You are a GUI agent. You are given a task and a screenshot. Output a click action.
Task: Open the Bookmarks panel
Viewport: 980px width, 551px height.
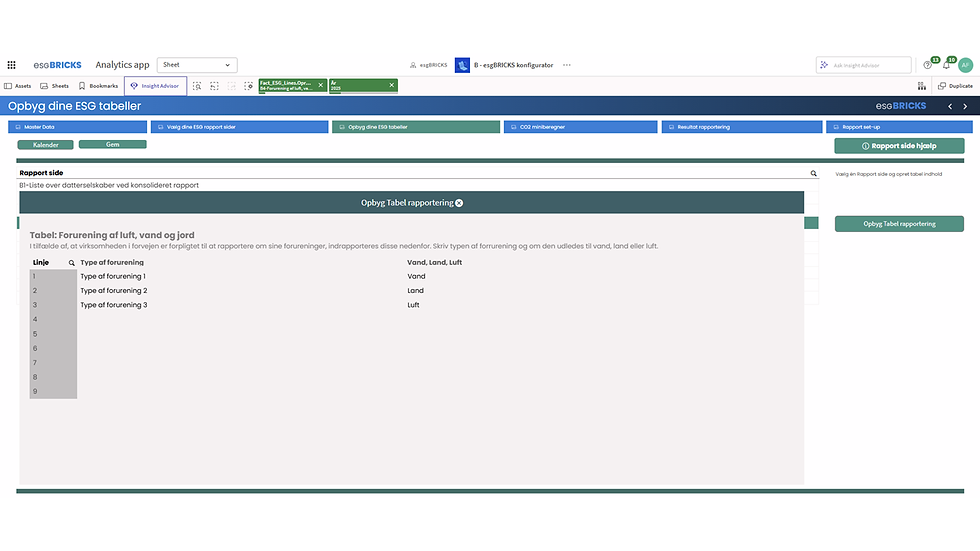coord(98,86)
